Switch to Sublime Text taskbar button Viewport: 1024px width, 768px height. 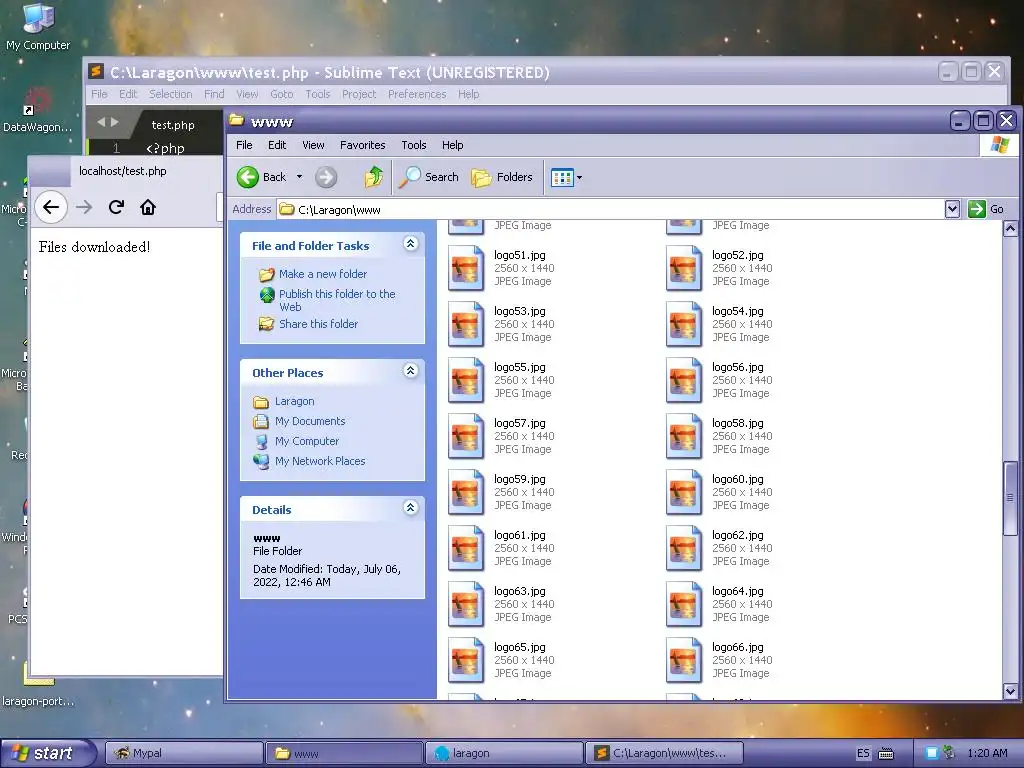(665, 753)
